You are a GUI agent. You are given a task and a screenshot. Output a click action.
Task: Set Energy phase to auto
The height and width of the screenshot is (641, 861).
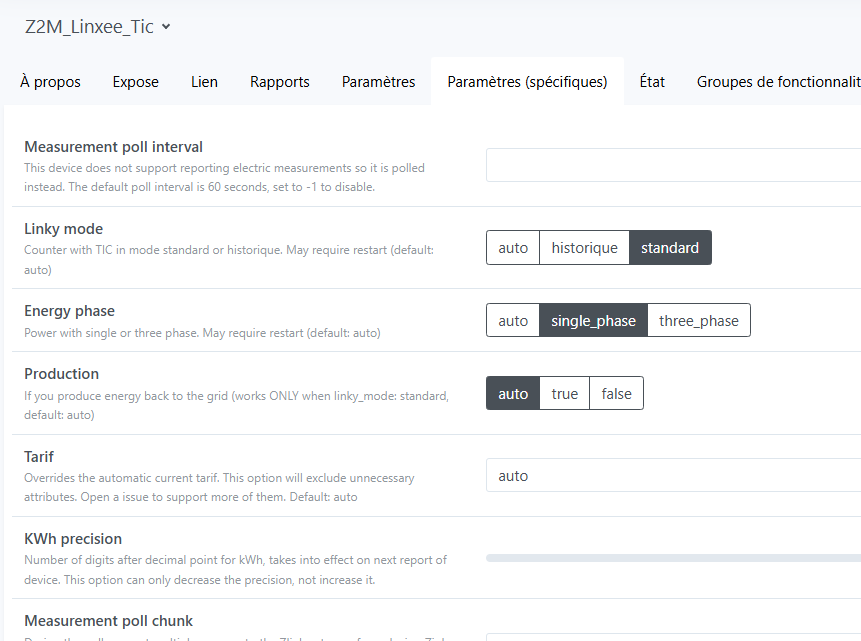click(513, 321)
